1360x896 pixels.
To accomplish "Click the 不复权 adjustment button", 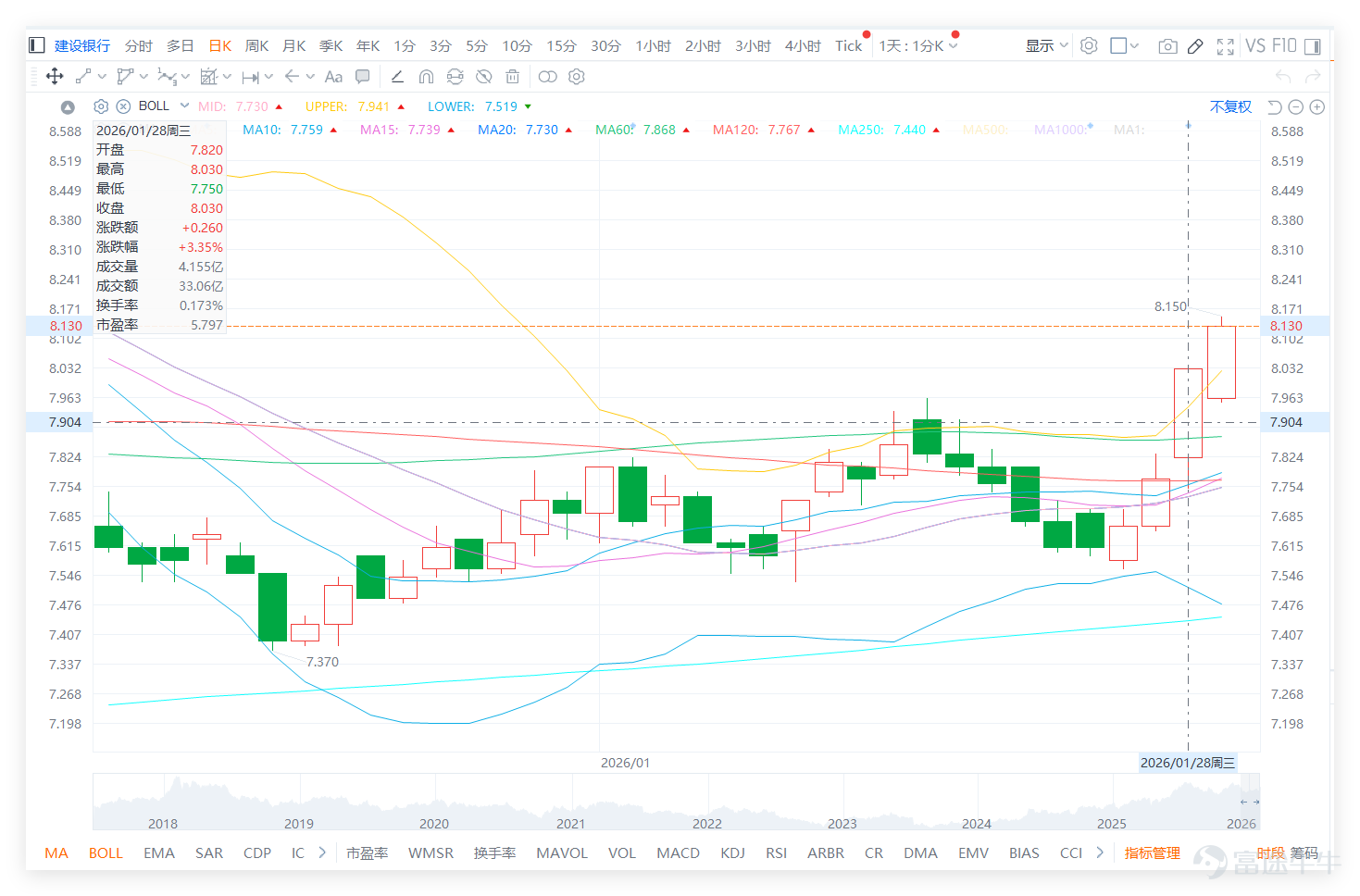I will click(x=1230, y=107).
